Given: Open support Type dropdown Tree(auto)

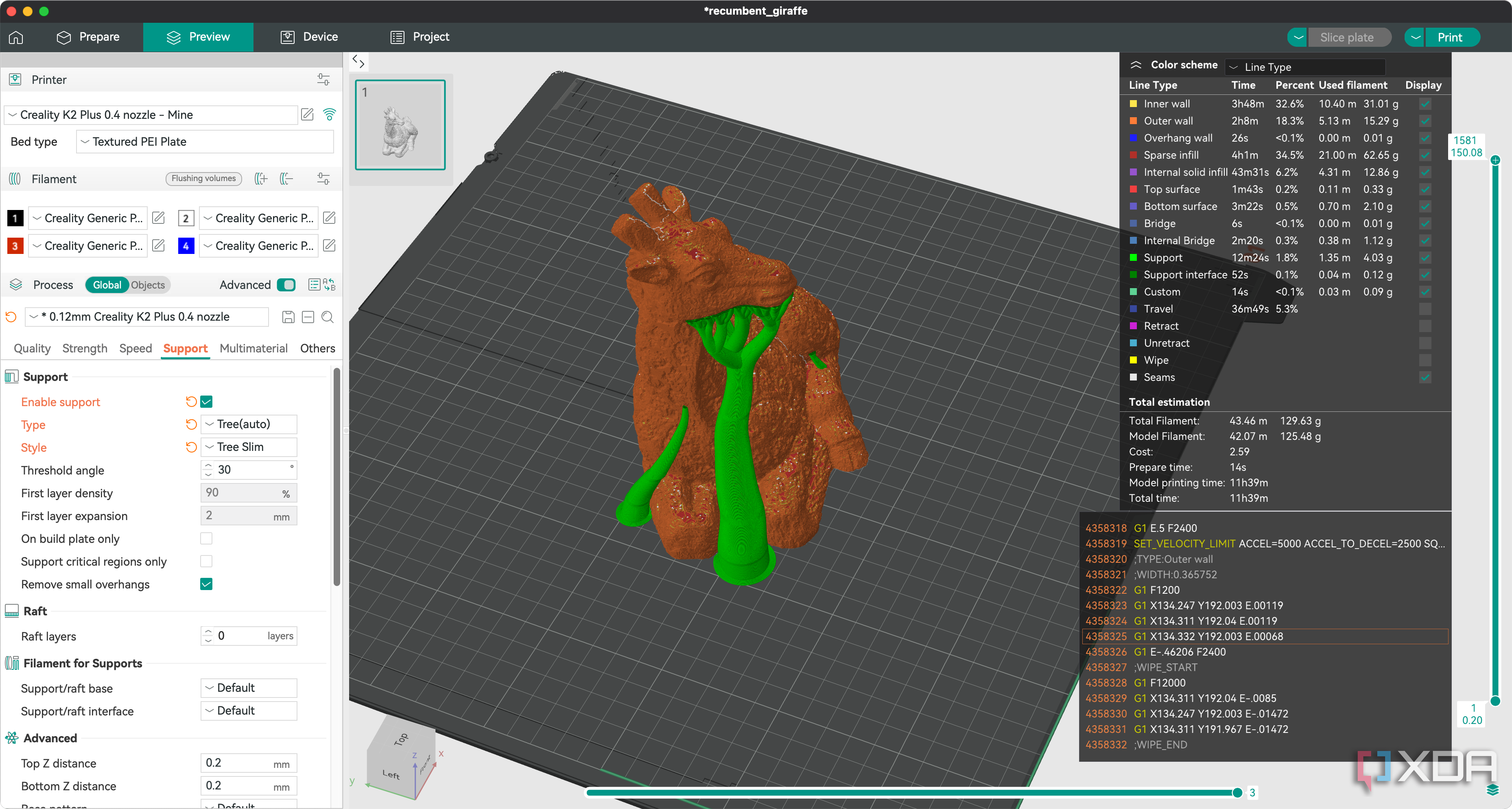Looking at the screenshot, I should [x=249, y=424].
